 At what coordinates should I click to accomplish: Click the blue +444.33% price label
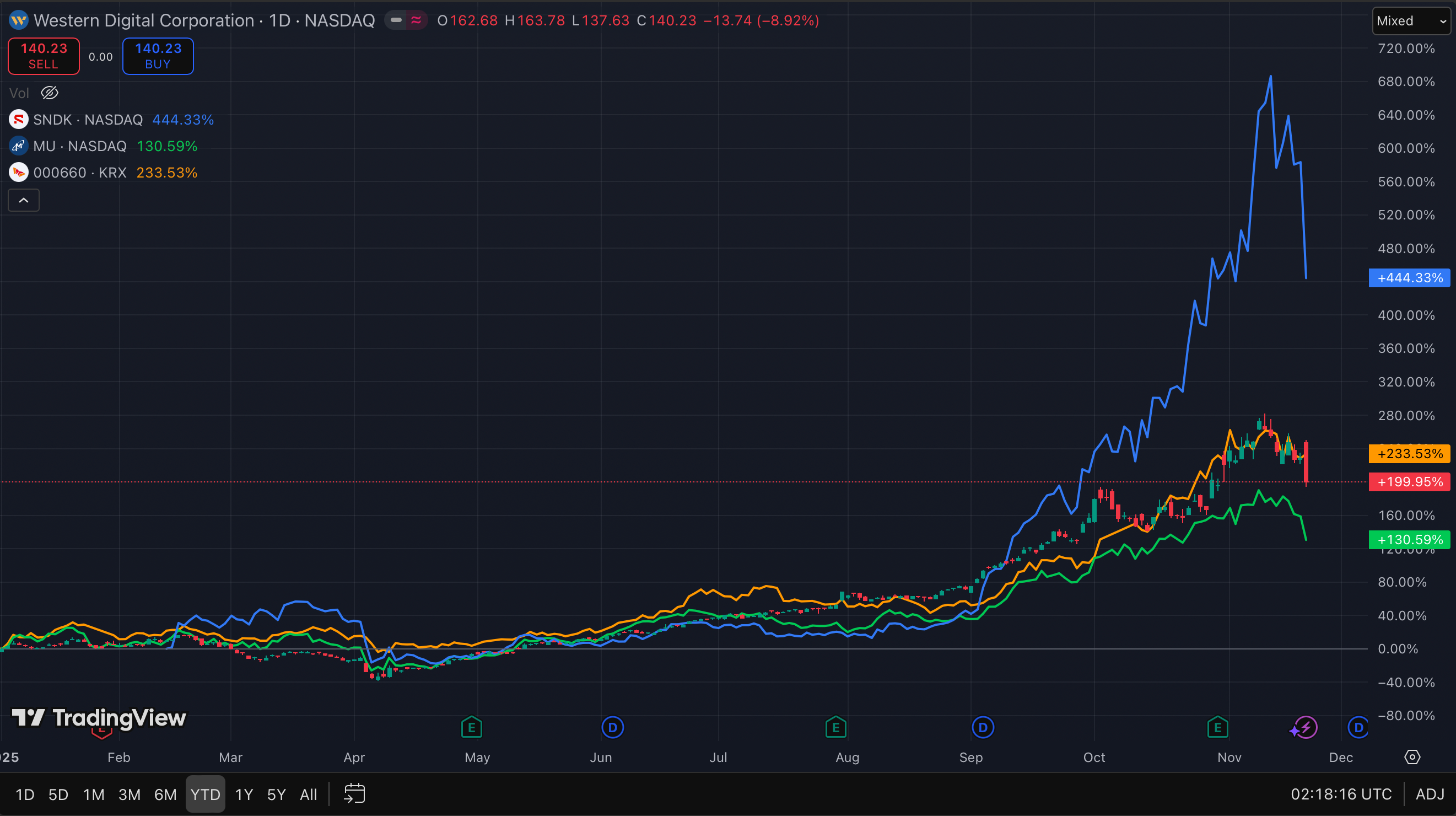click(1409, 278)
